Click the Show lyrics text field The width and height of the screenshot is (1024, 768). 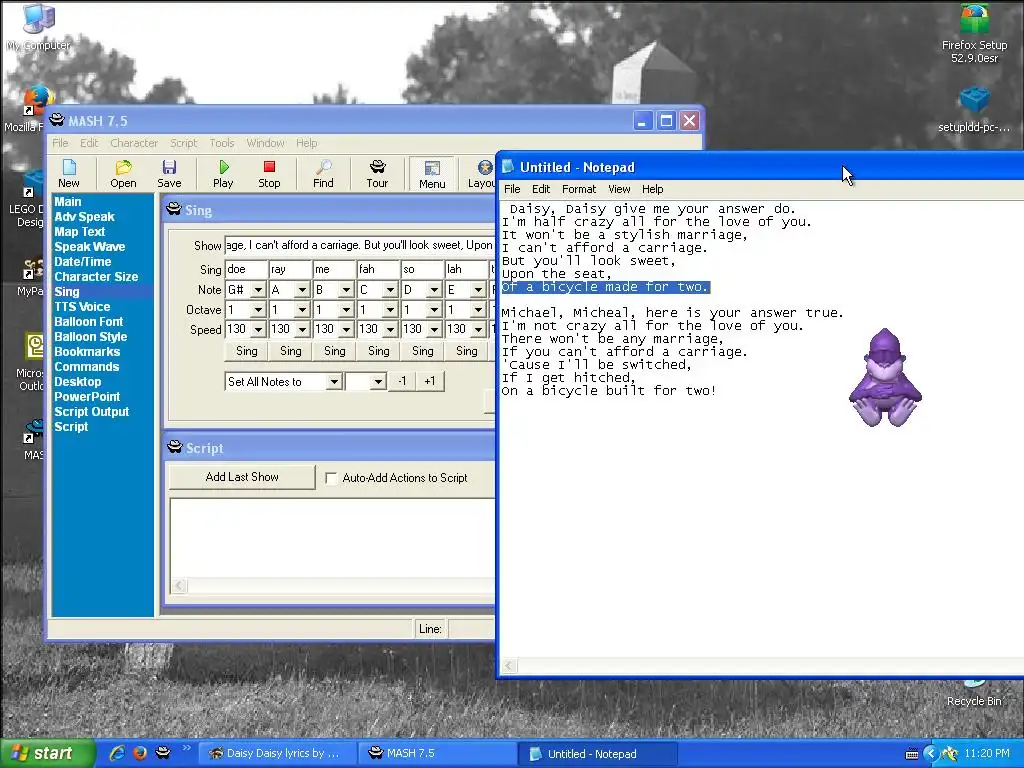360,245
